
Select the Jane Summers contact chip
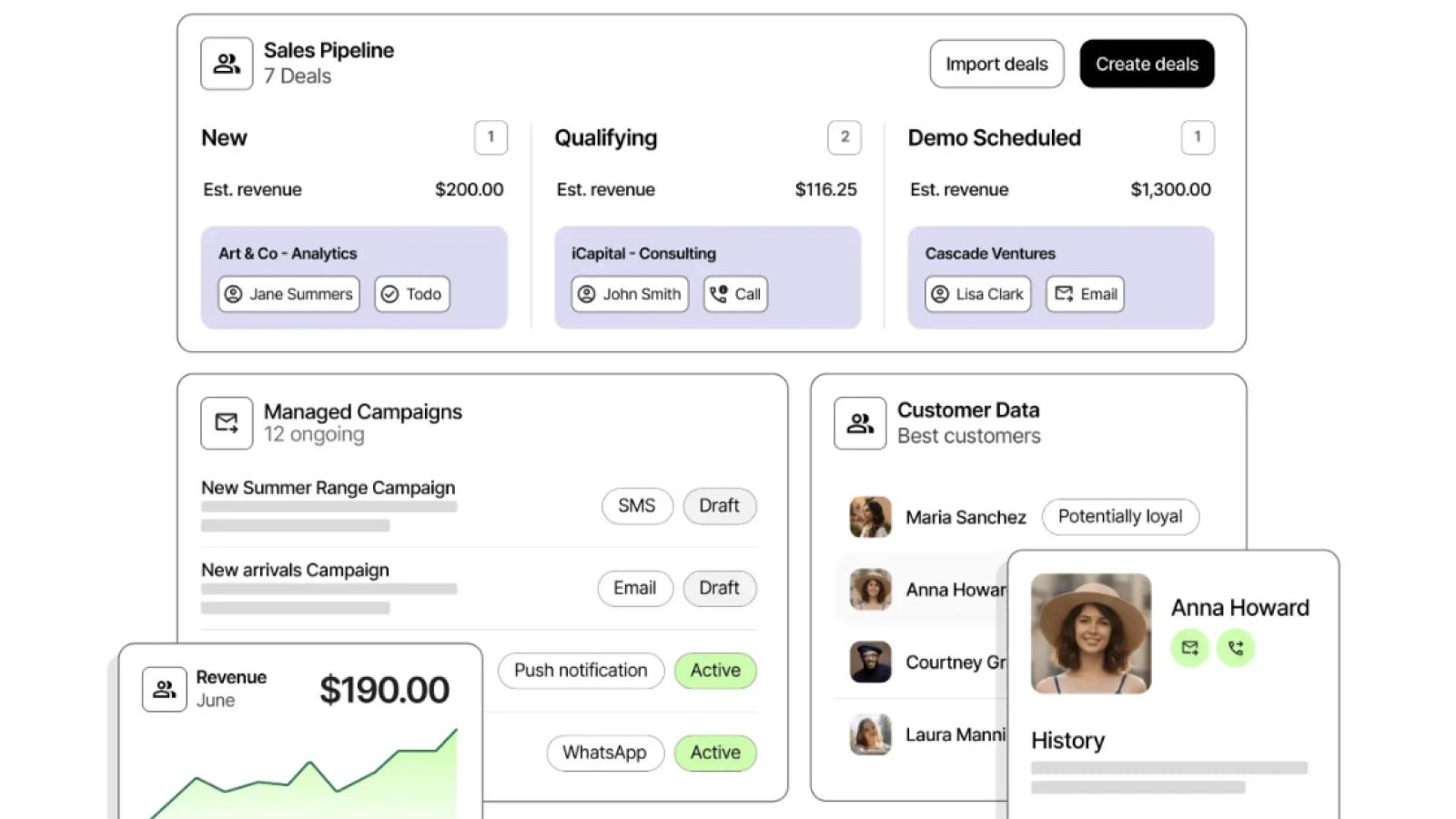pyautogui.click(x=289, y=294)
